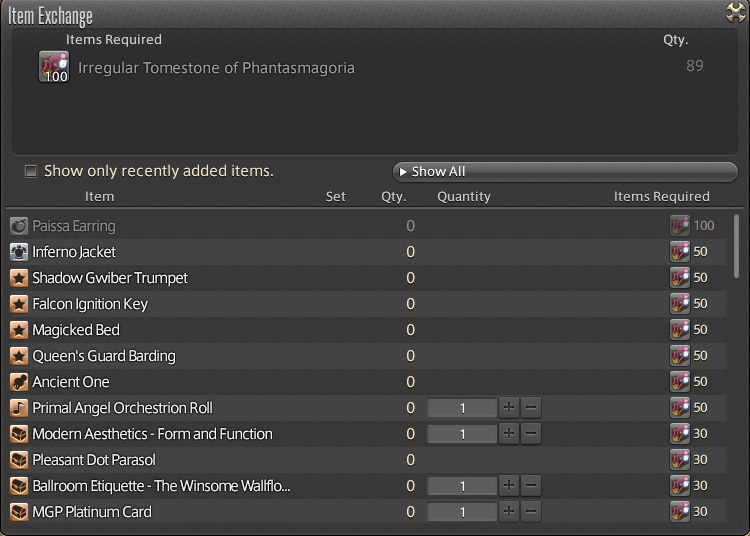
Task: Click the Set column header
Action: [335, 197]
